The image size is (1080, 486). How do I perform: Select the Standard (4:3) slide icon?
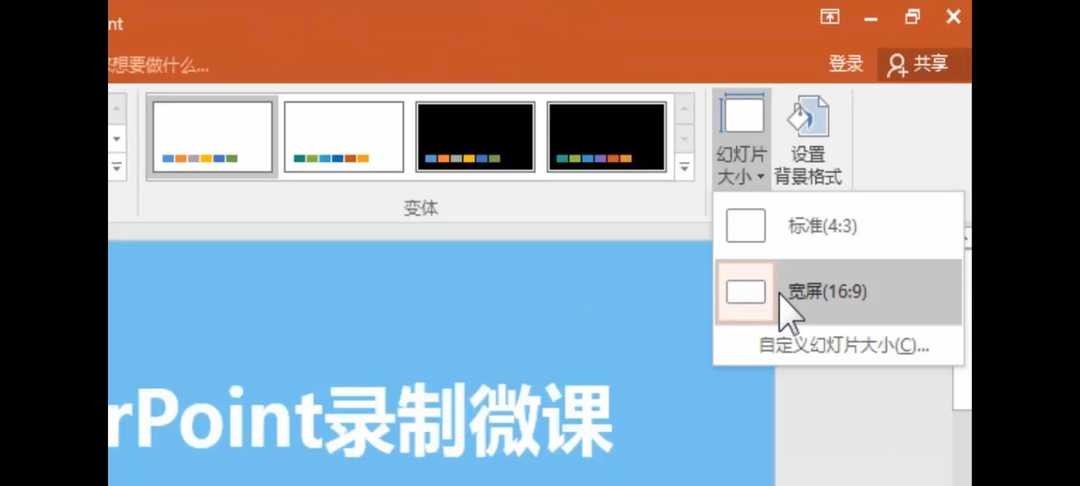[745, 226]
